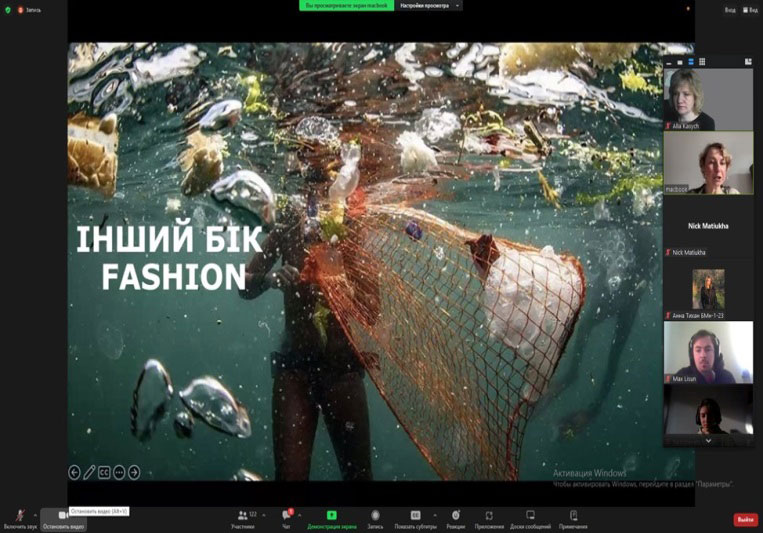Open the more options ellipsis on slide
This screenshot has height=533, width=763.
click(119, 472)
